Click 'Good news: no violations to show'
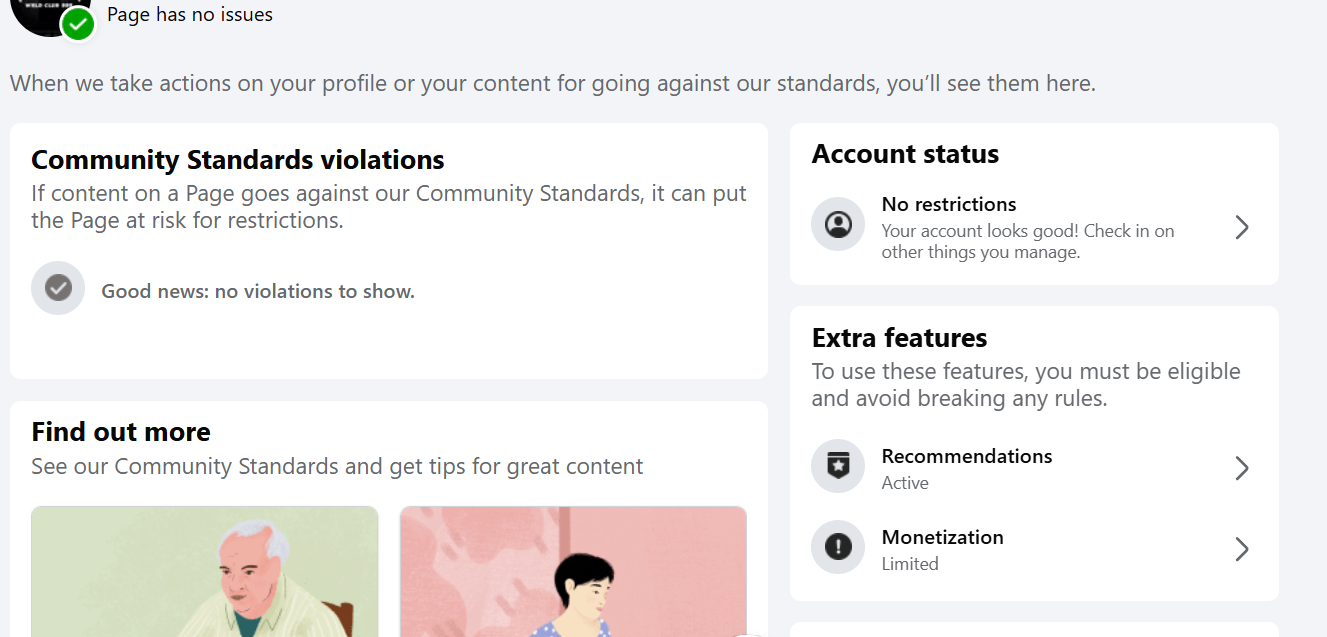1327x637 pixels. (x=258, y=292)
